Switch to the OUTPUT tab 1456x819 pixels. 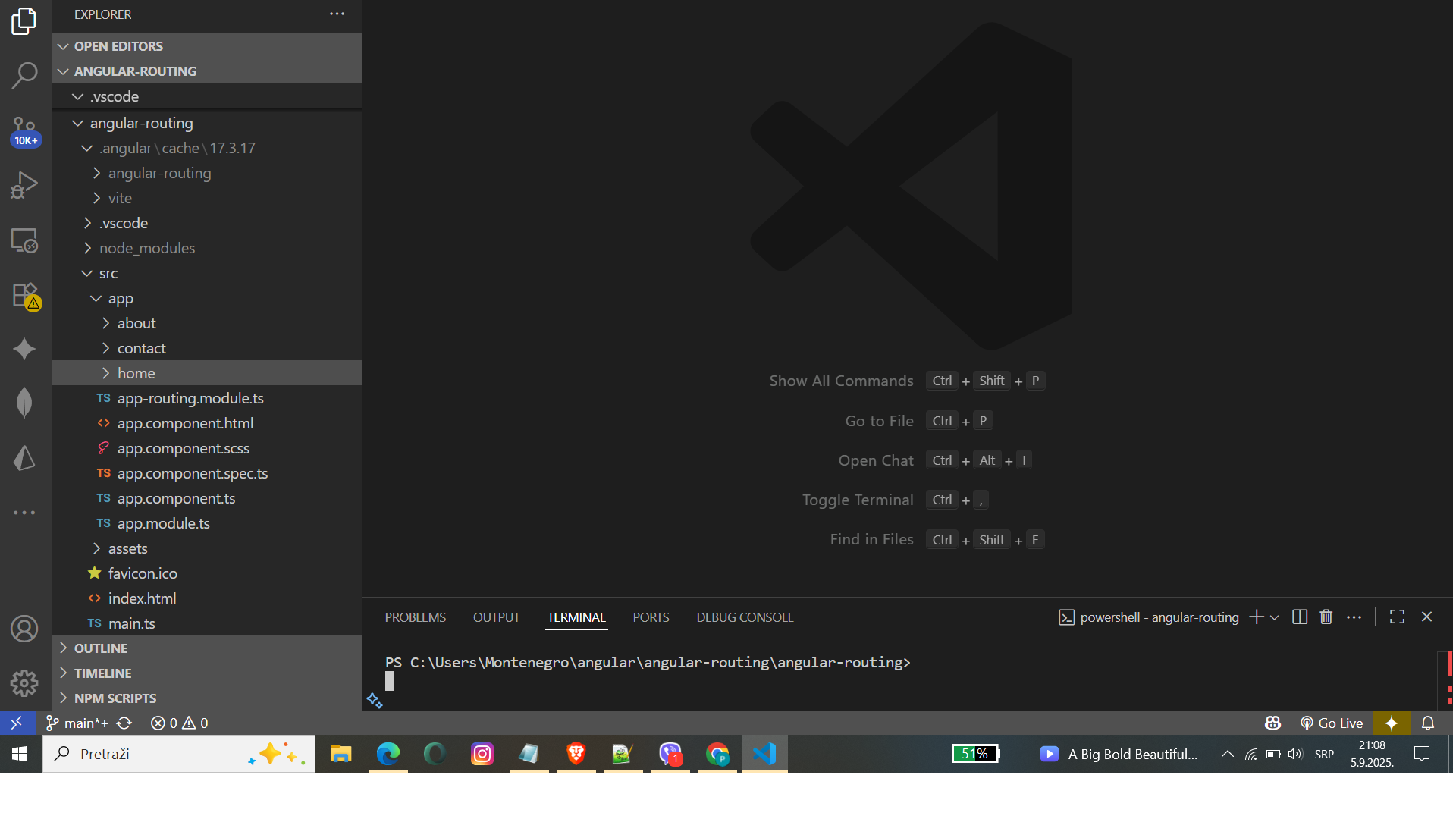click(497, 617)
